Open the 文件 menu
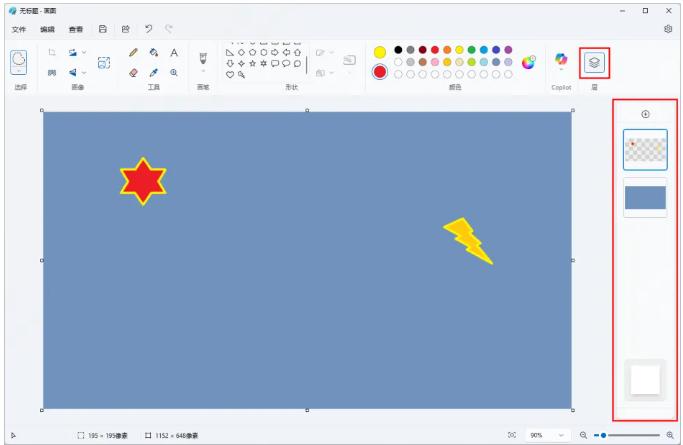This screenshot has height=445, width=683. tap(19, 29)
